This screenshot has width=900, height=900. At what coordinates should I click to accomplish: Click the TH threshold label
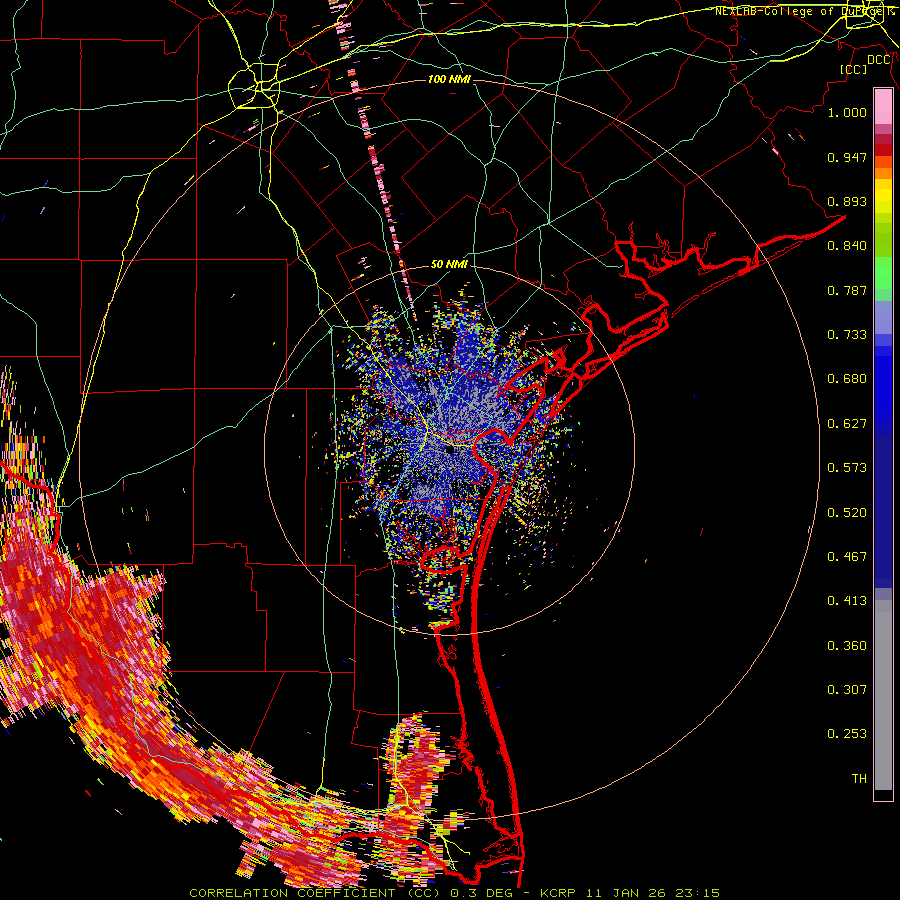click(859, 779)
